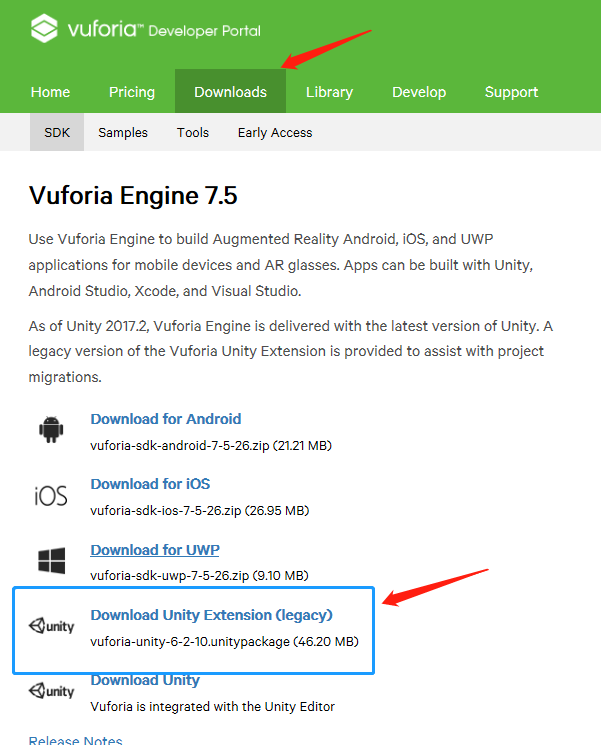Navigate to the Develop menu

click(419, 92)
